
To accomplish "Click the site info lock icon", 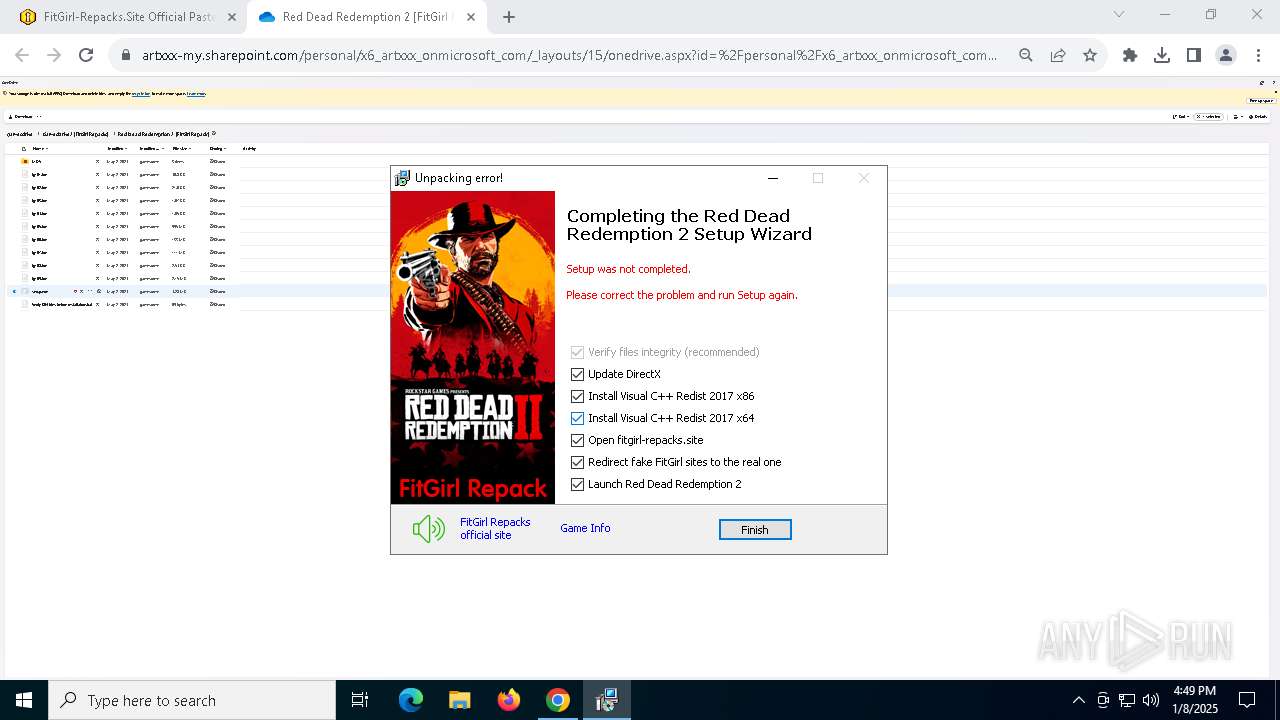I will click(x=126, y=56).
